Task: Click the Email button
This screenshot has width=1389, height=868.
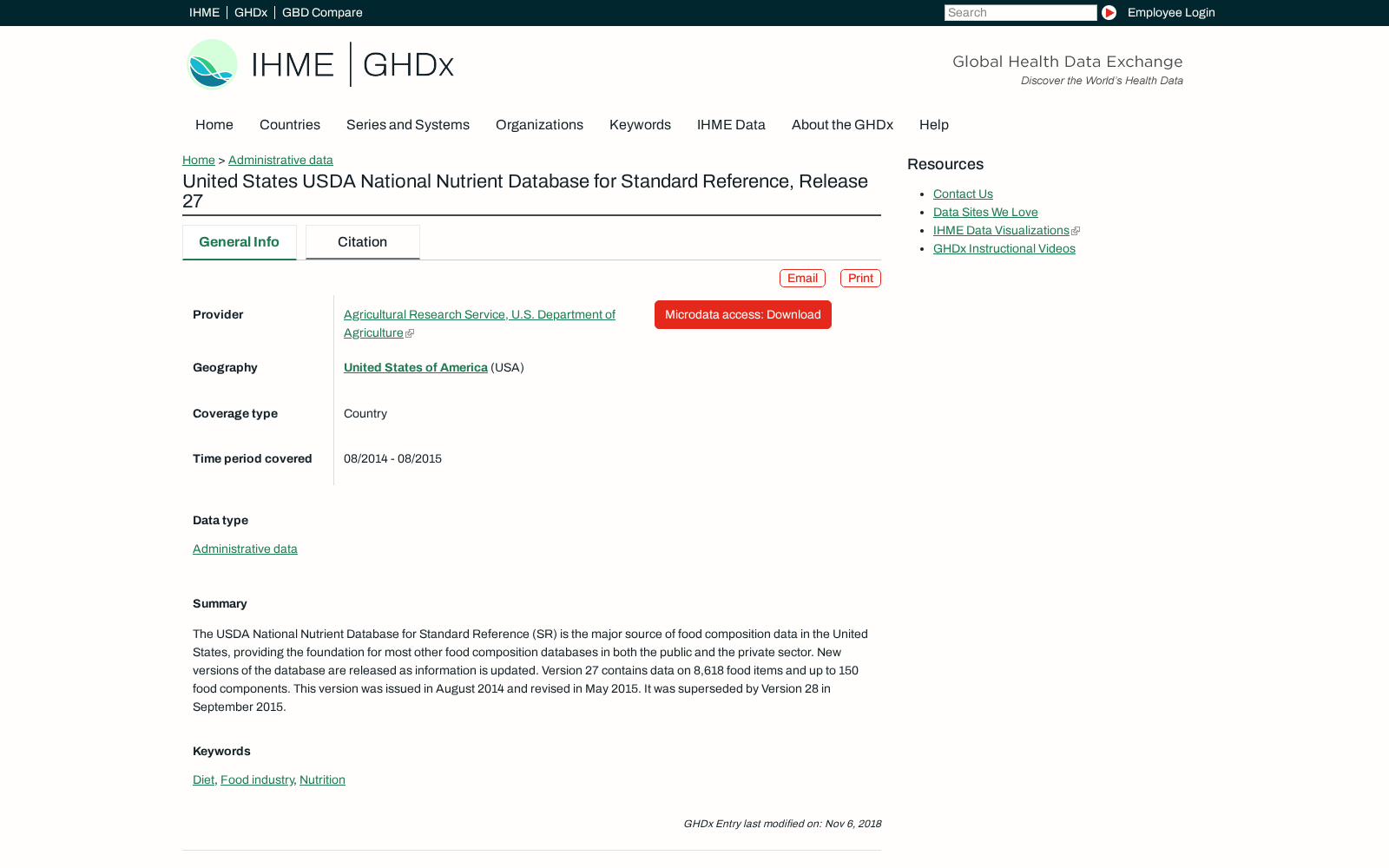Action: click(802, 278)
